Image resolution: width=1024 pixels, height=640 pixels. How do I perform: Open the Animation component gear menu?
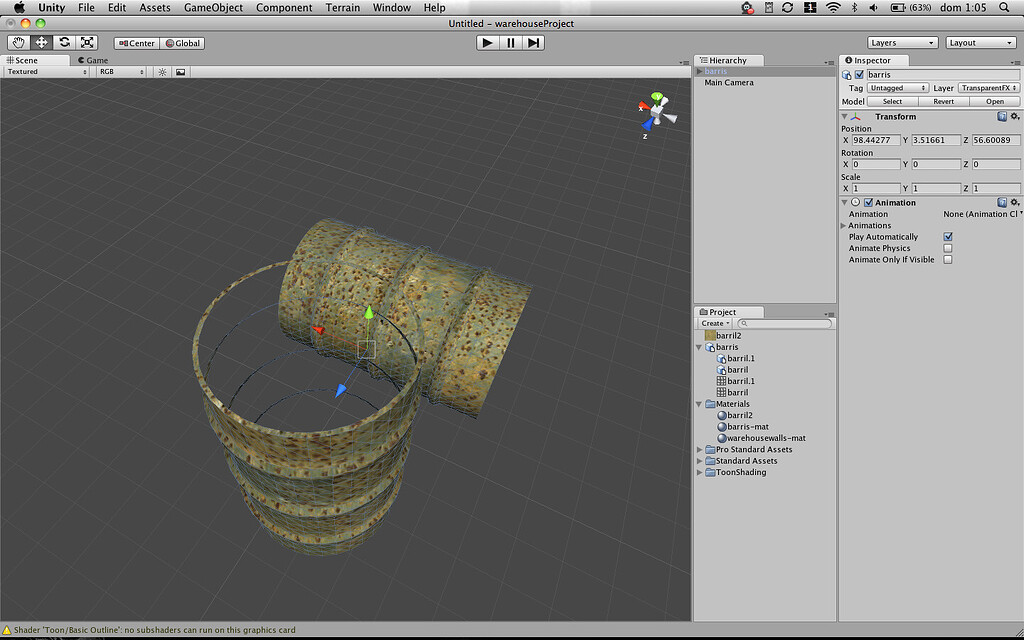coord(1014,202)
